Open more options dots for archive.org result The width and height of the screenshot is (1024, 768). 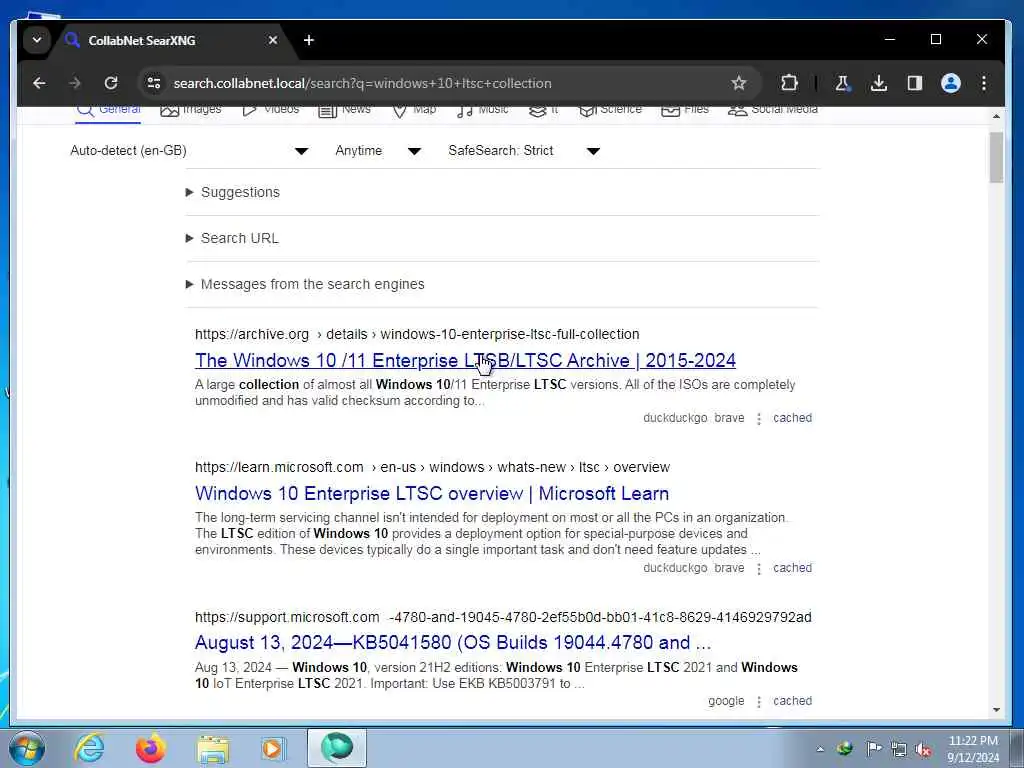tap(759, 419)
